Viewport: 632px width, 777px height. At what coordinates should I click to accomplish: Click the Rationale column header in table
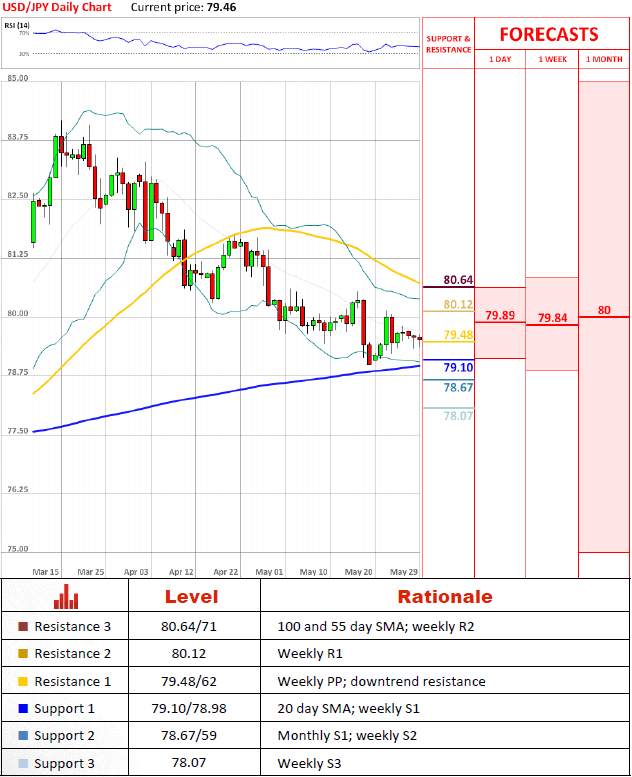tap(445, 597)
